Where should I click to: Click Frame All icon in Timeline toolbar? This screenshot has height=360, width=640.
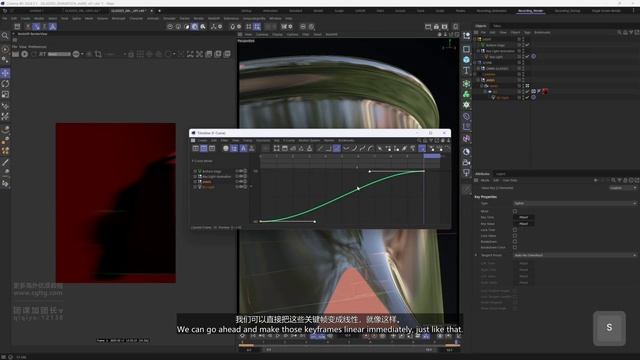click(277, 148)
